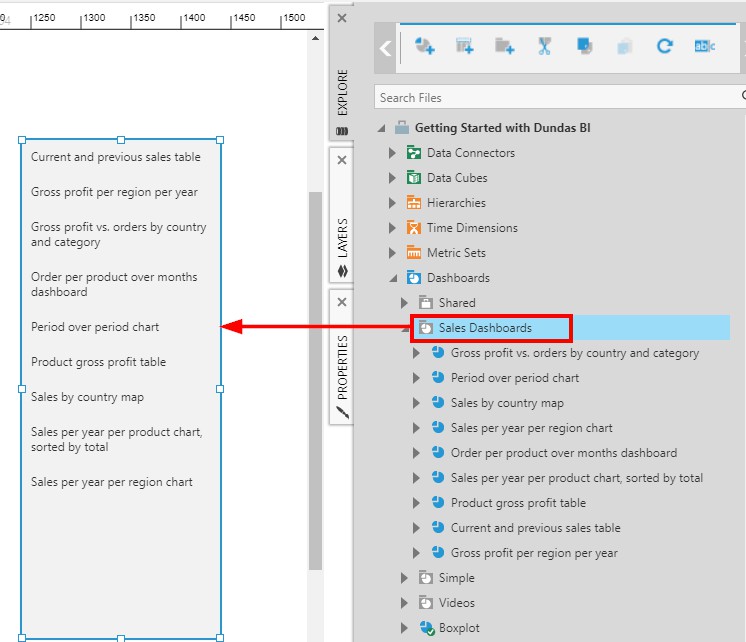Click the new dashboard toolbar icon

coord(425,46)
